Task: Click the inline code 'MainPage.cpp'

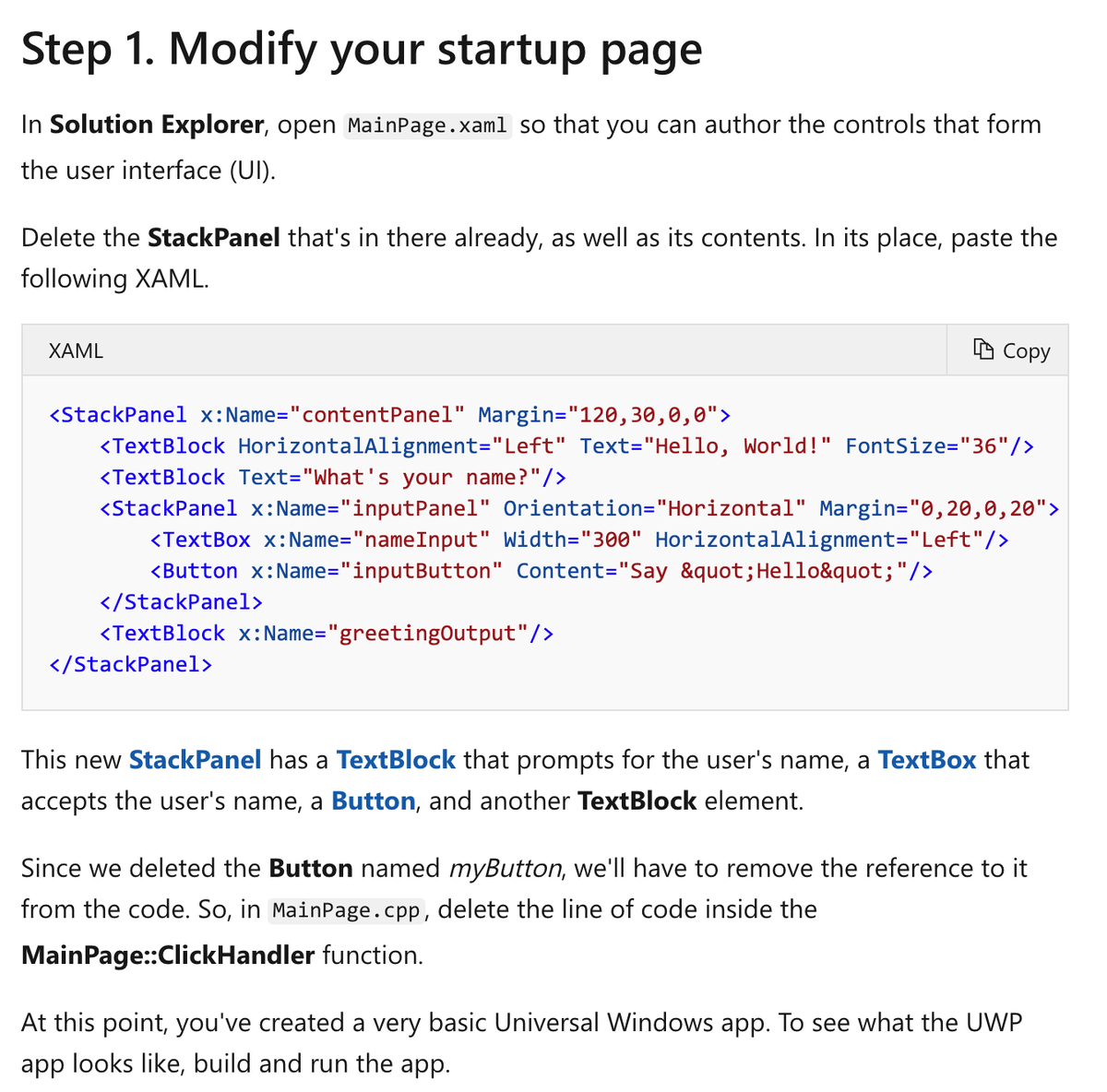Action: [x=347, y=910]
